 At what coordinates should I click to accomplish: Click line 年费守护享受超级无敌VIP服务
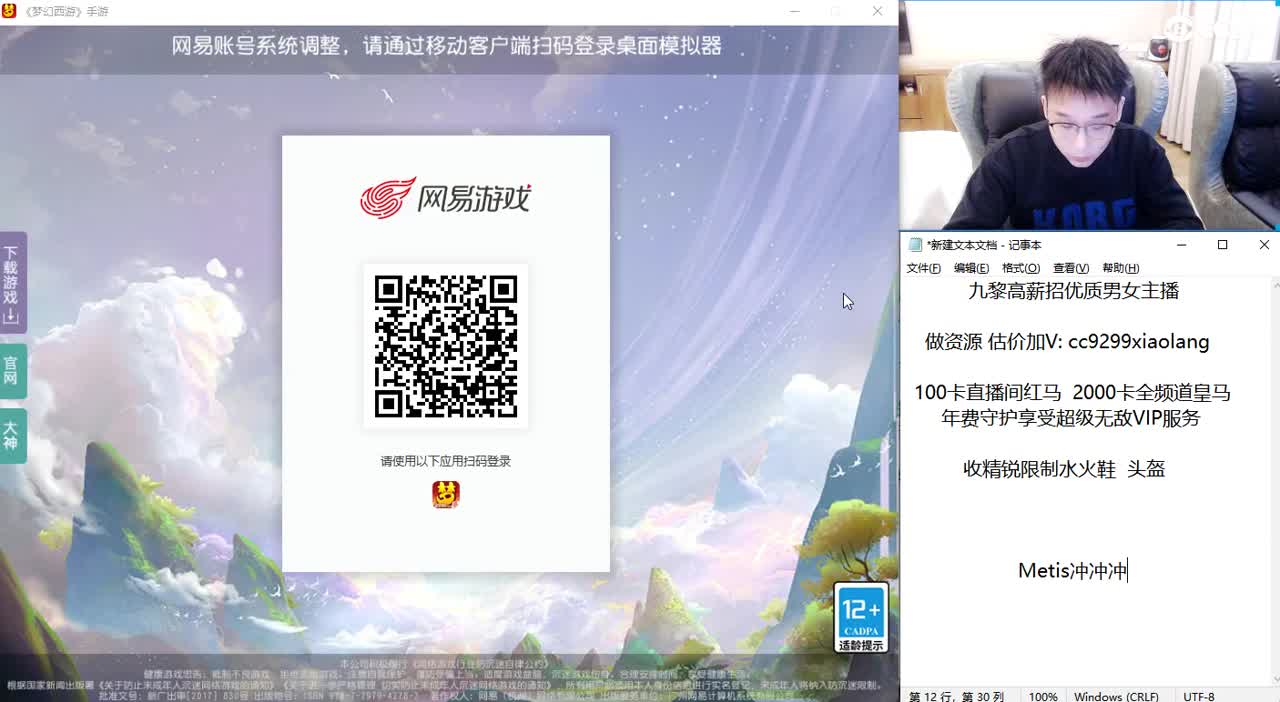(x=1070, y=418)
